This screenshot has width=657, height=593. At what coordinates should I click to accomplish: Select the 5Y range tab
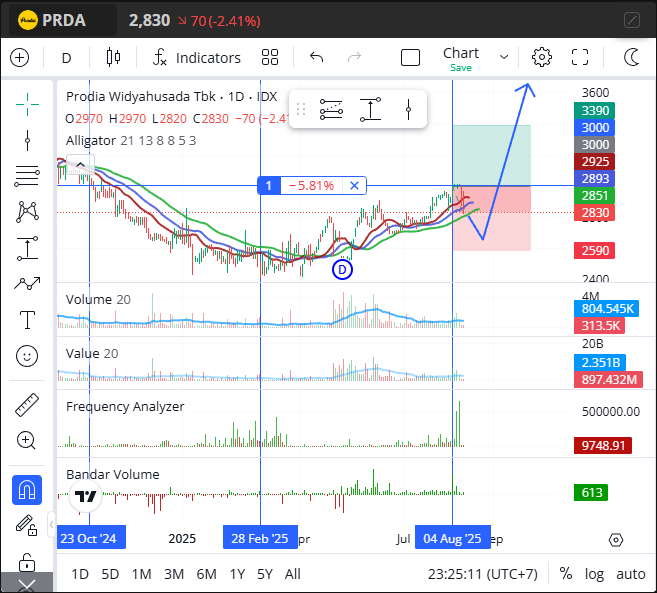(x=265, y=574)
